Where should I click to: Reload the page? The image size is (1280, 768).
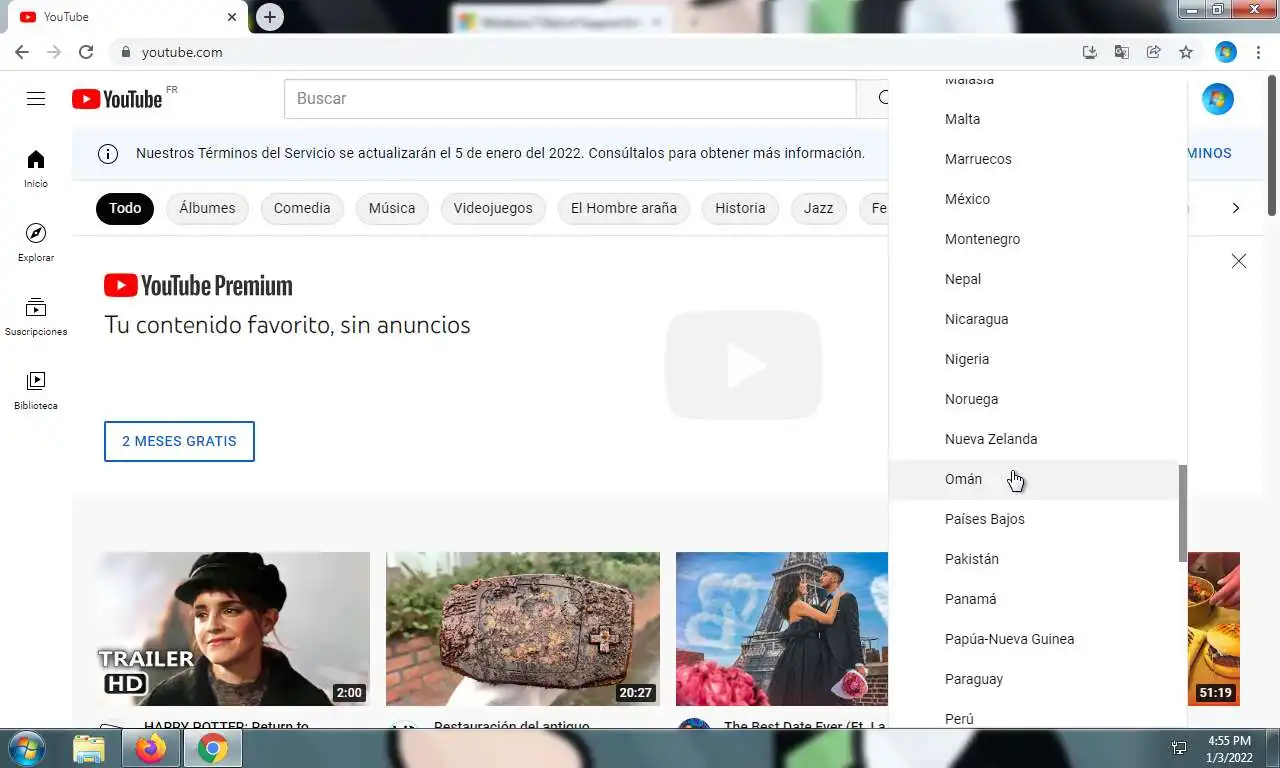tap(86, 52)
